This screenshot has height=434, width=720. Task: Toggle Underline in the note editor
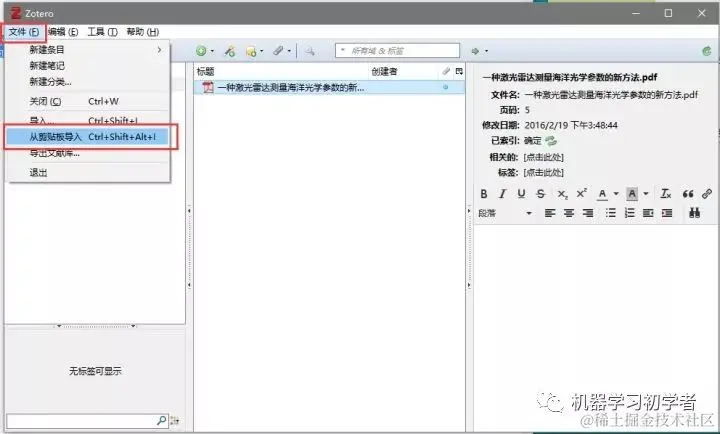pyautogui.click(x=521, y=194)
